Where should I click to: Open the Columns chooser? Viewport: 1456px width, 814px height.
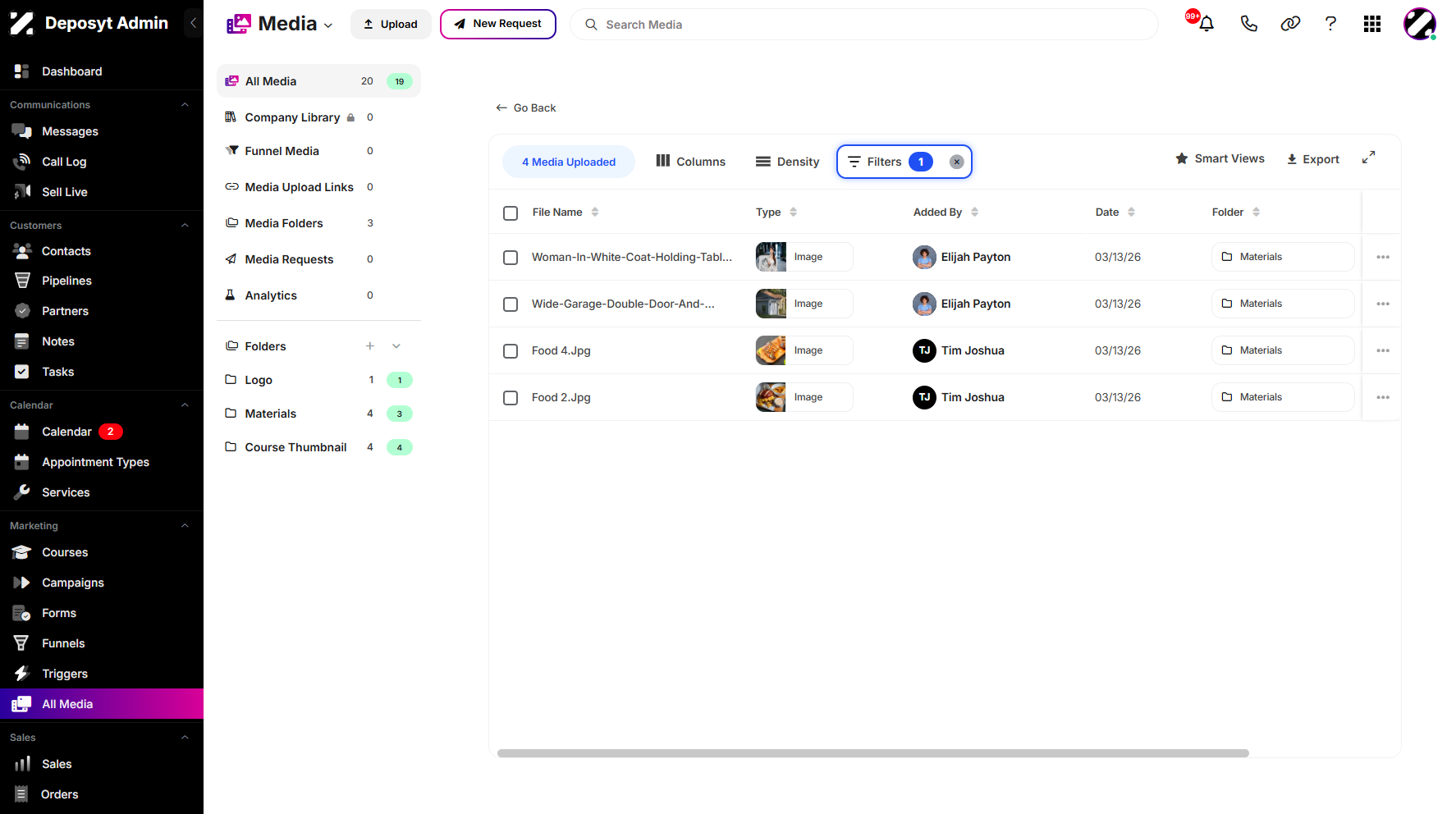690,162
